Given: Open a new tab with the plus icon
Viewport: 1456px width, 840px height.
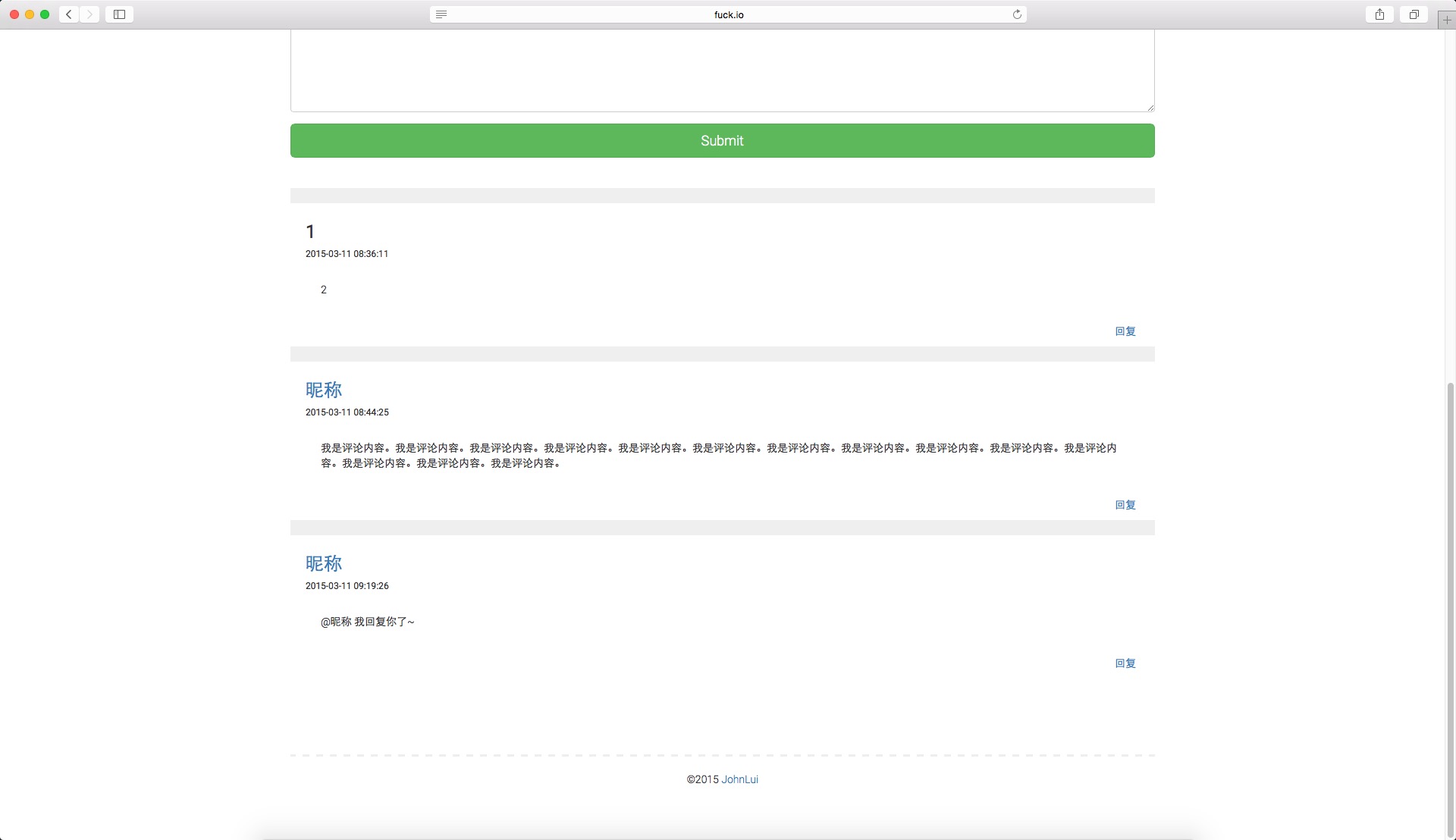Looking at the screenshot, I should (x=1447, y=19).
